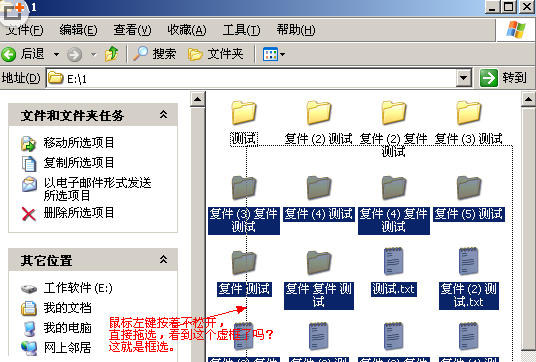
Task: Click the copy selected items icon
Action: click(29, 164)
